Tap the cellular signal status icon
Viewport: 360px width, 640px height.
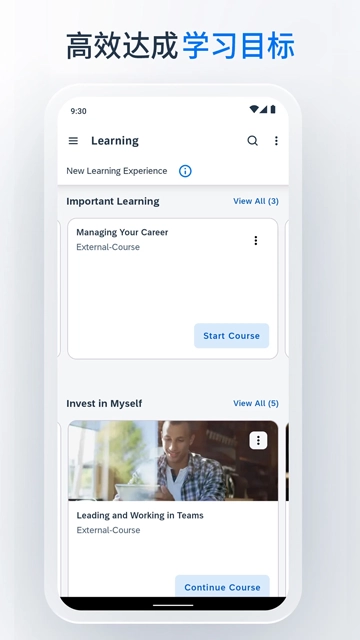coord(263,109)
